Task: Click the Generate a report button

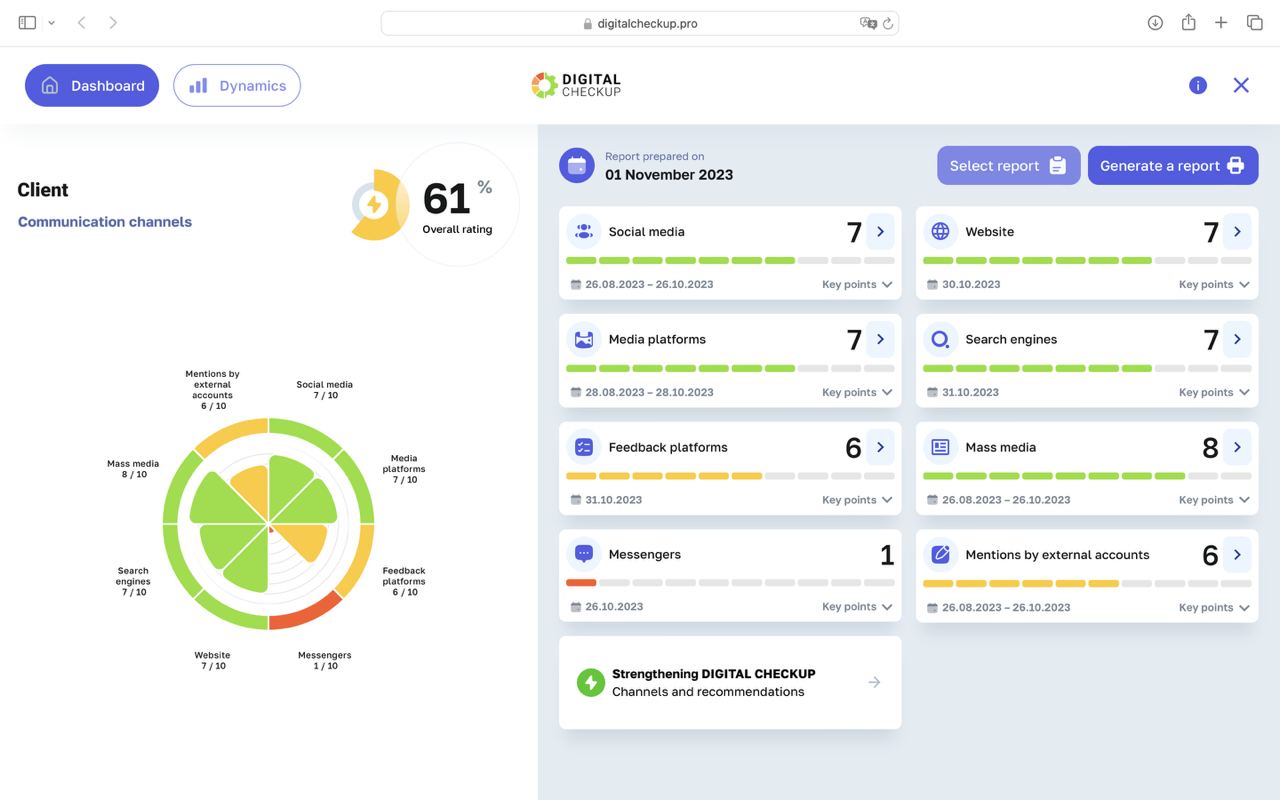Action: point(1172,166)
